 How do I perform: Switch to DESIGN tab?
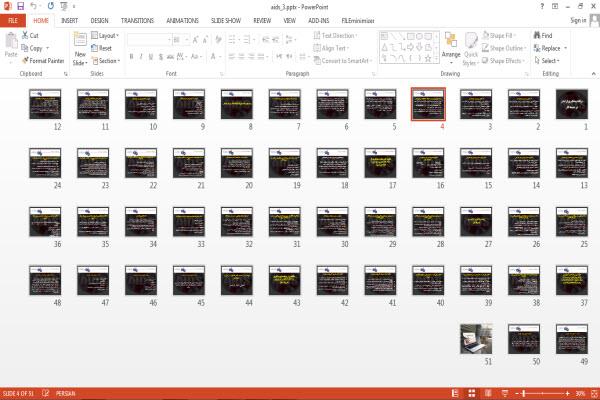click(99, 21)
